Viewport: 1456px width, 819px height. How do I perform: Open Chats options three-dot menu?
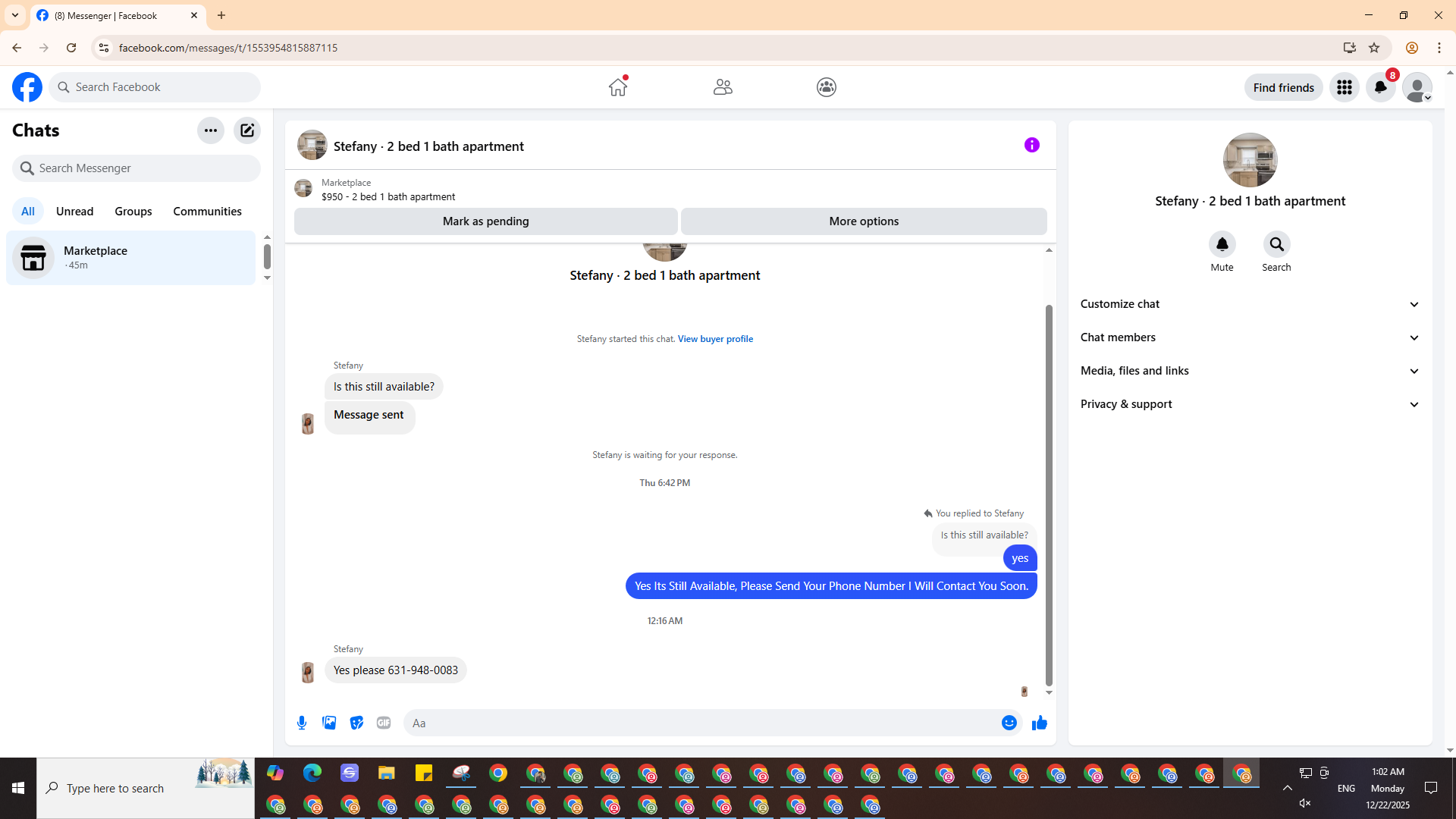coord(211,130)
